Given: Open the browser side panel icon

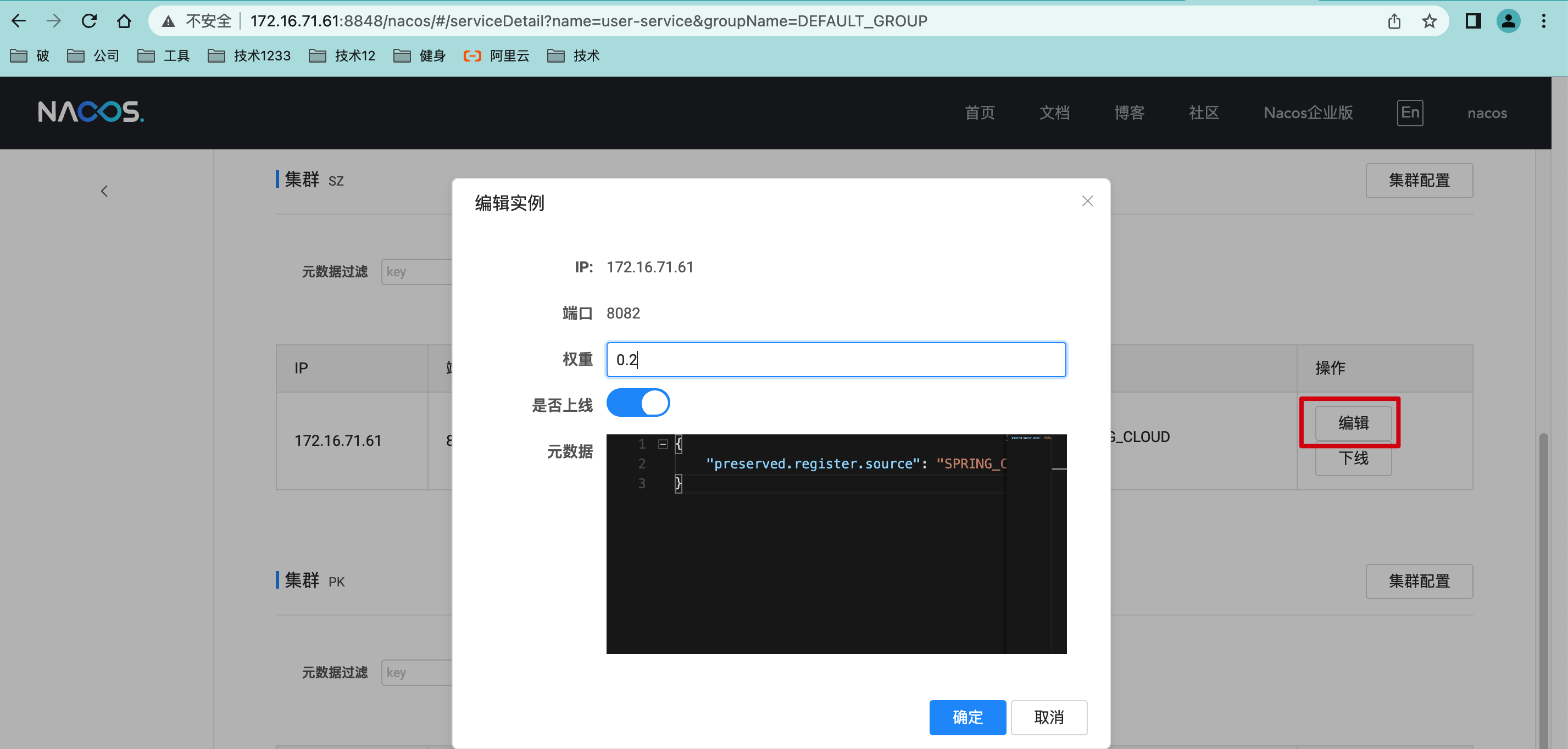Looking at the screenshot, I should 1473,21.
